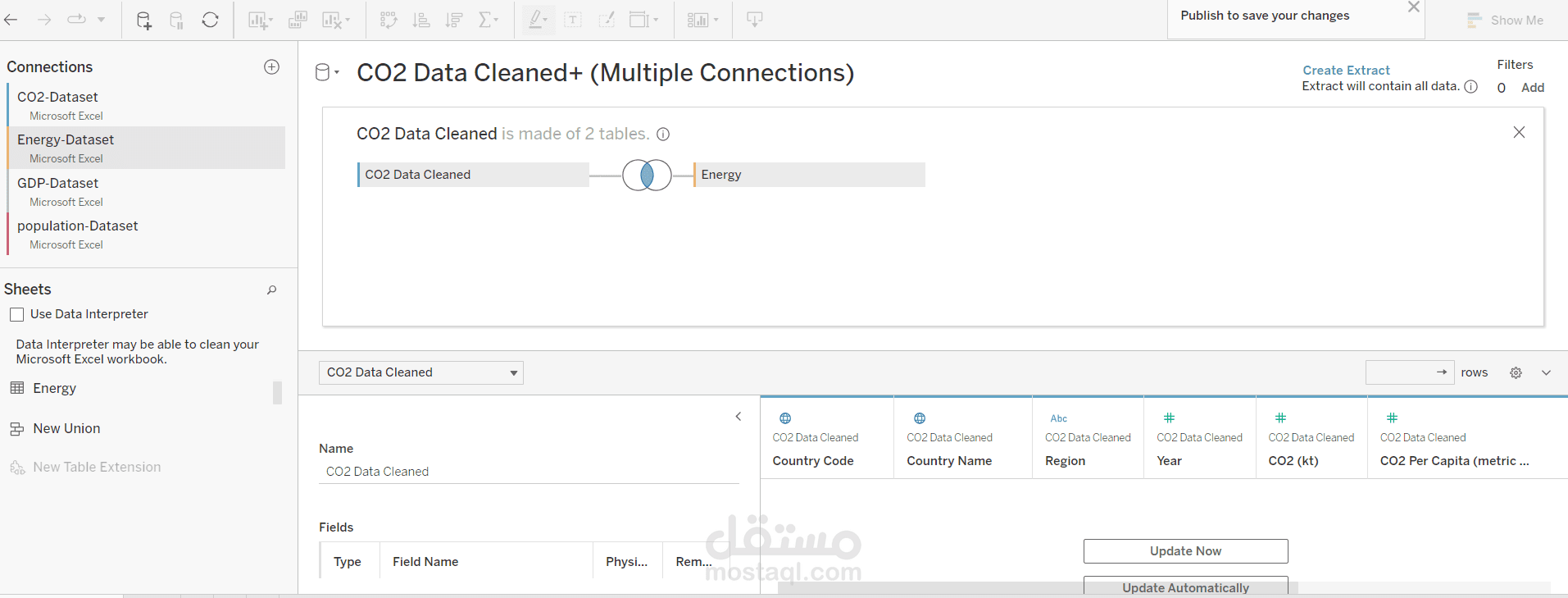Click the Sort Descending icon

pyautogui.click(x=454, y=20)
